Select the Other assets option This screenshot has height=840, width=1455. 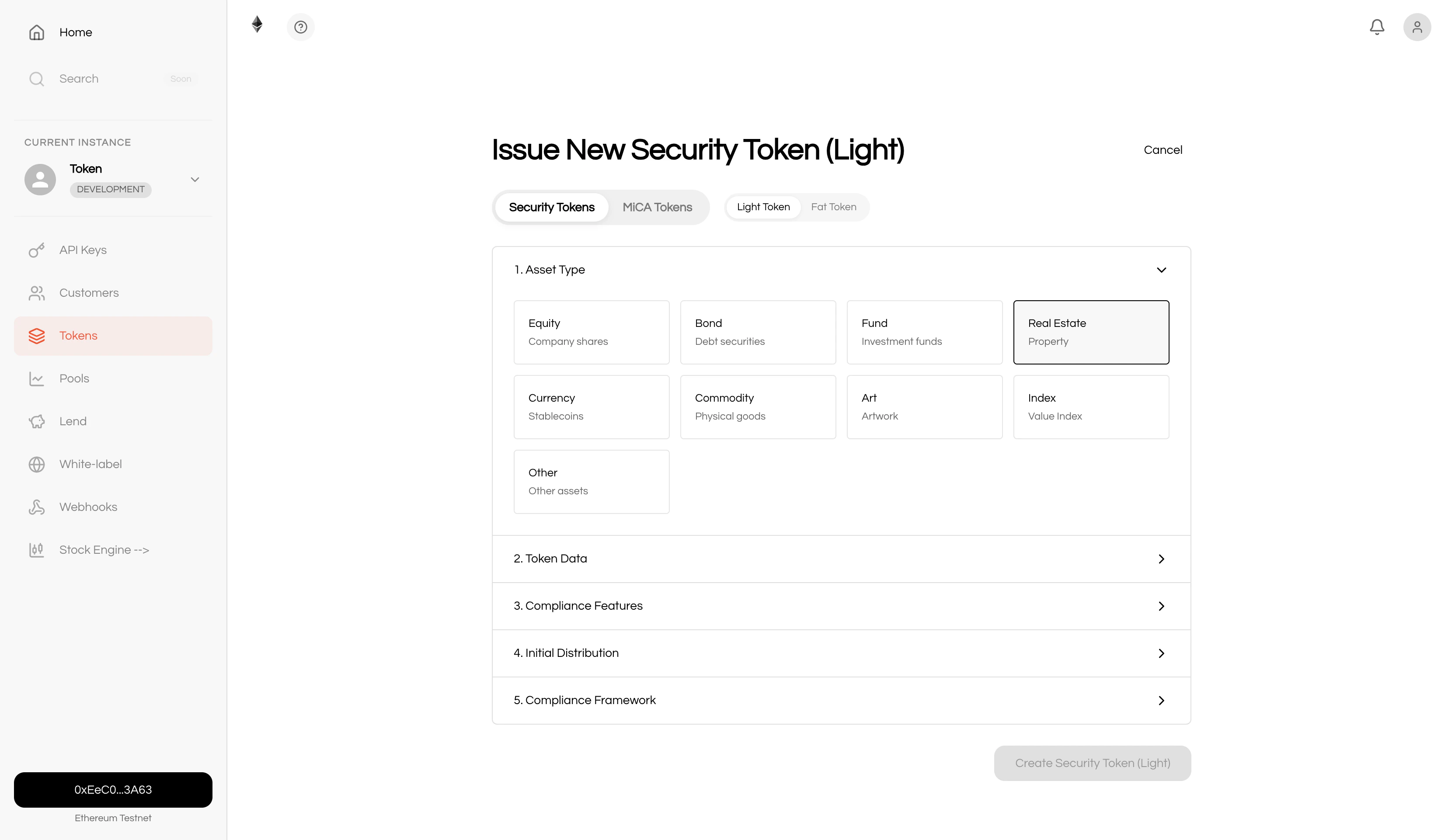[x=591, y=481]
